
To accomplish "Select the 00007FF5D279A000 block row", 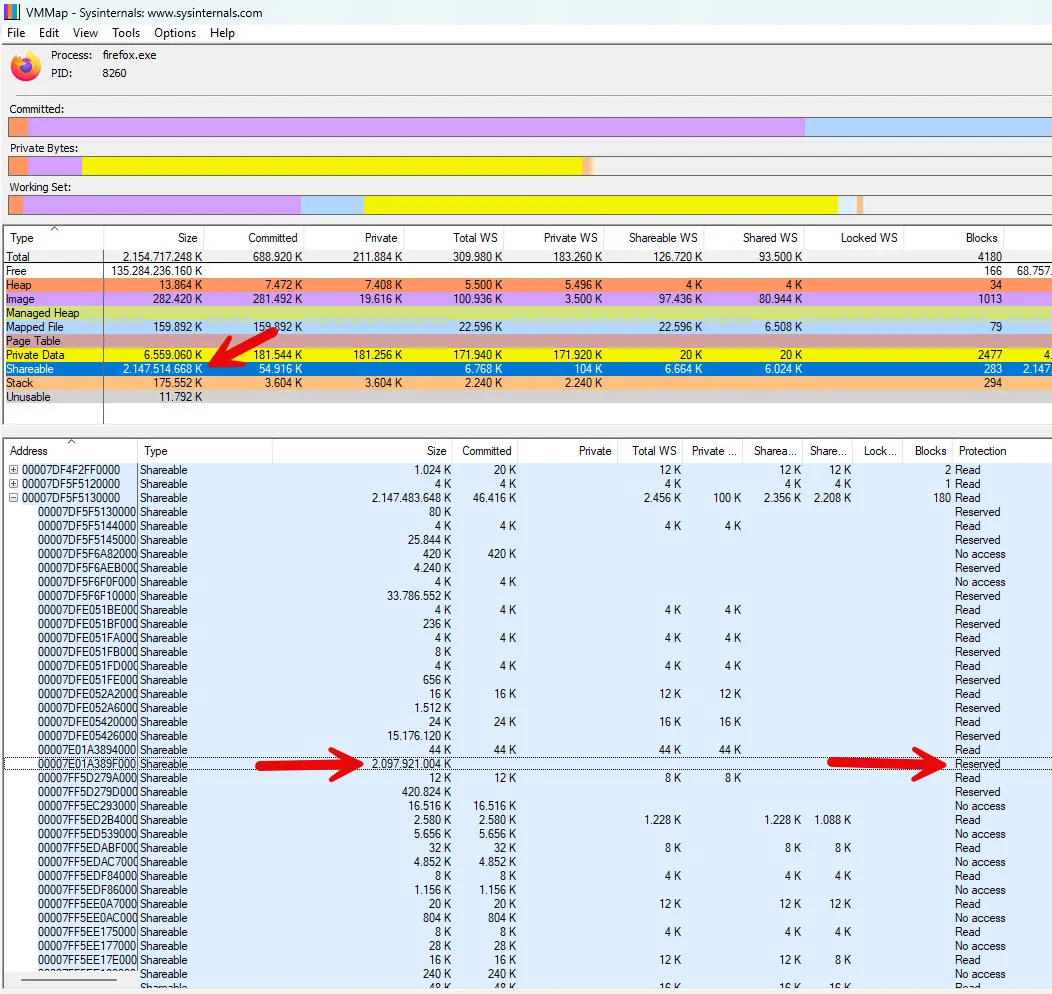I will [528, 778].
